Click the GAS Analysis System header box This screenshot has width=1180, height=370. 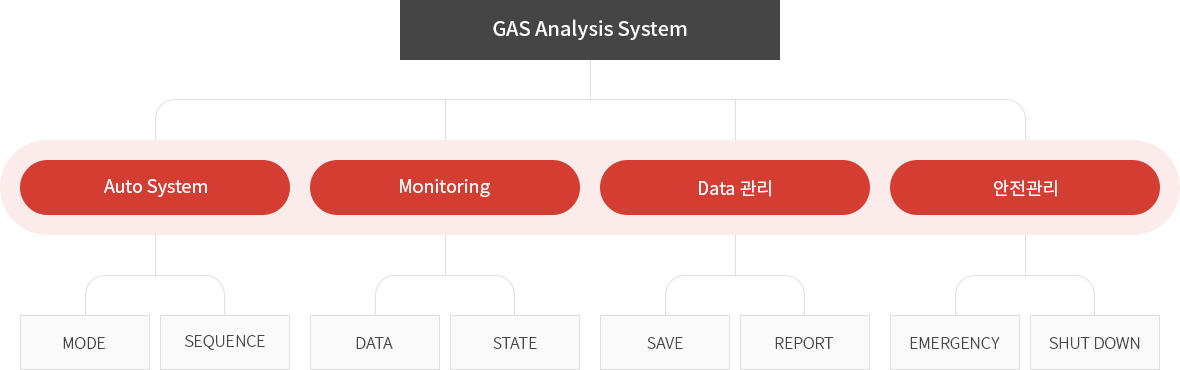(x=589, y=29)
